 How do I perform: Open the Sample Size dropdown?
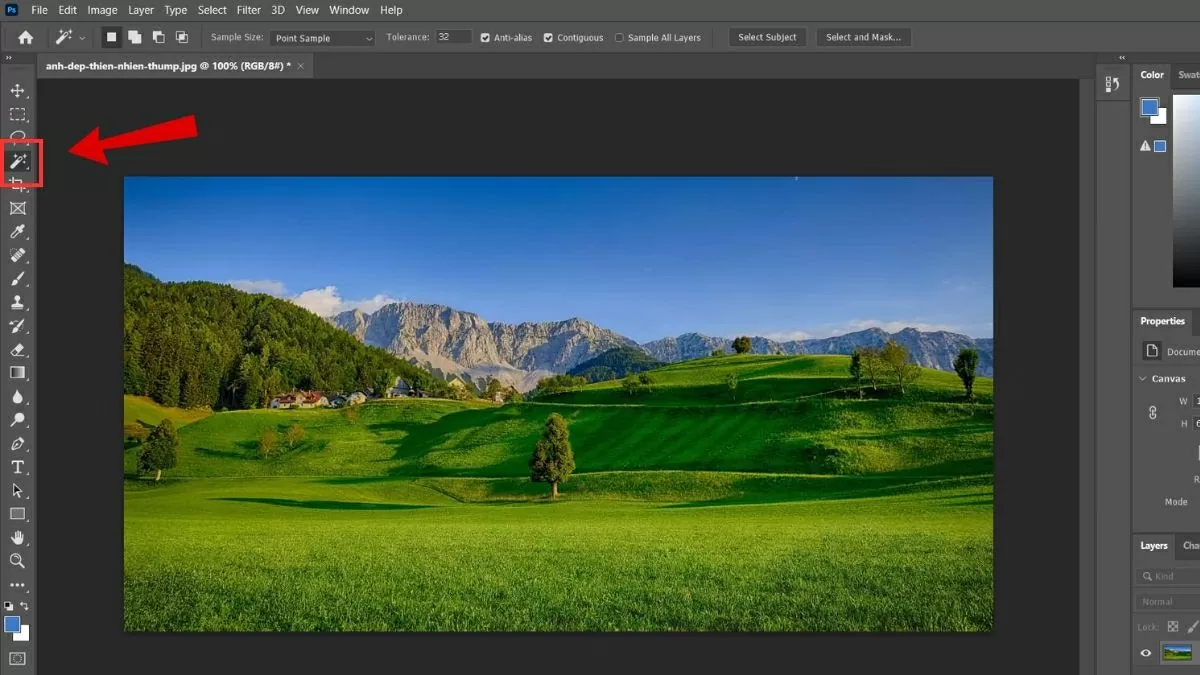pos(323,38)
